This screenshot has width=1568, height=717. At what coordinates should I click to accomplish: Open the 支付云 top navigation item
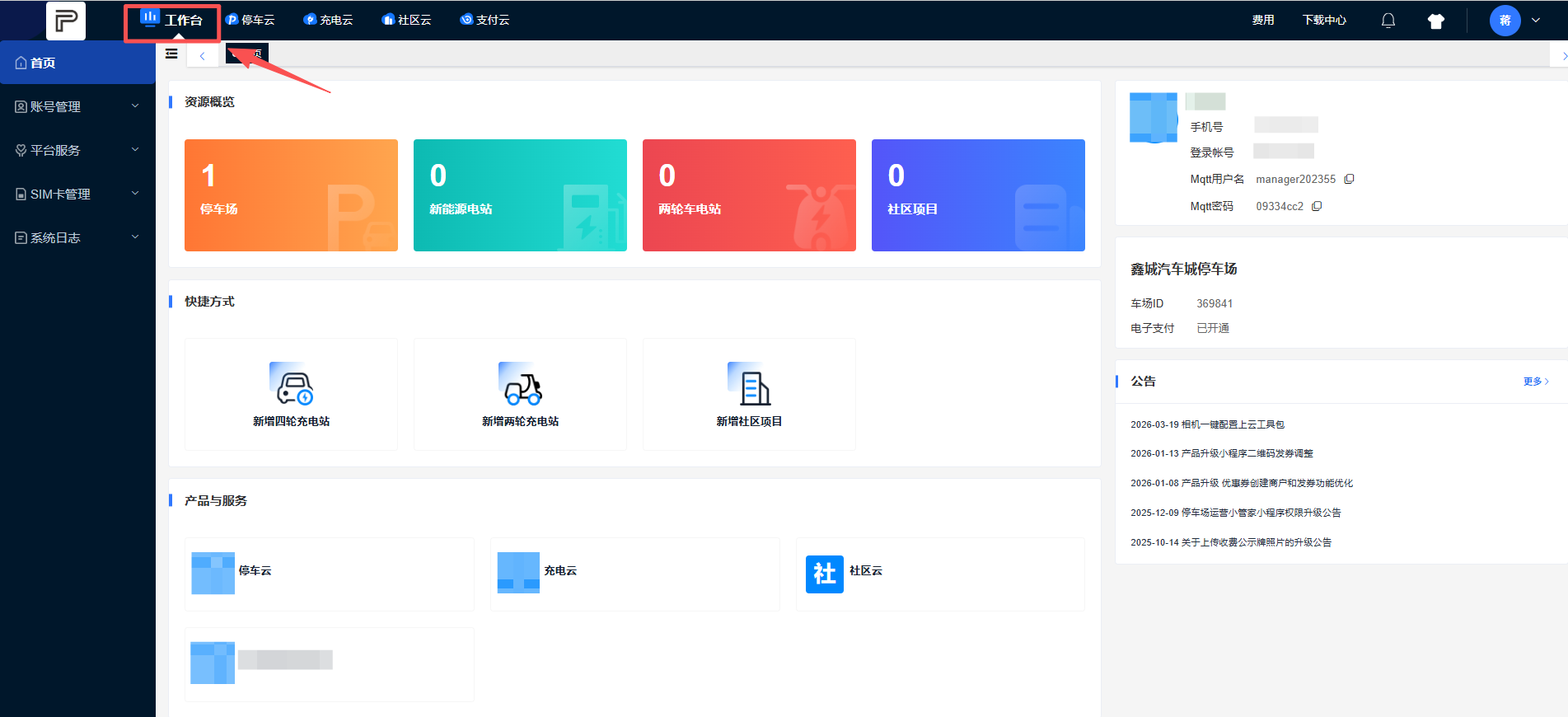[485, 20]
